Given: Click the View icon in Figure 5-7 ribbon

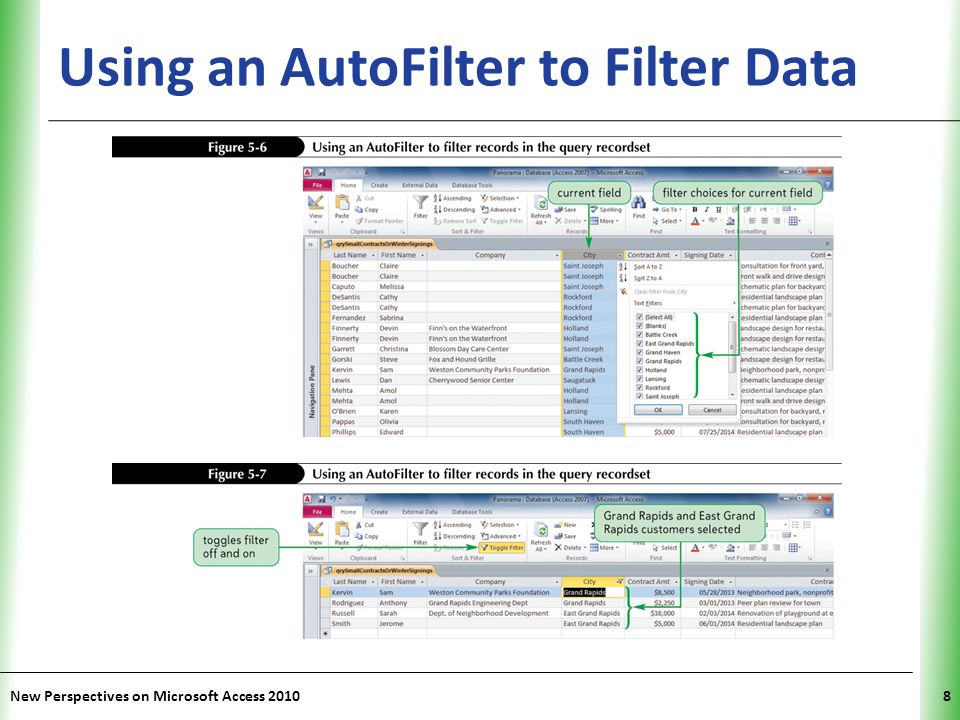Looking at the screenshot, I should pos(316,530).
